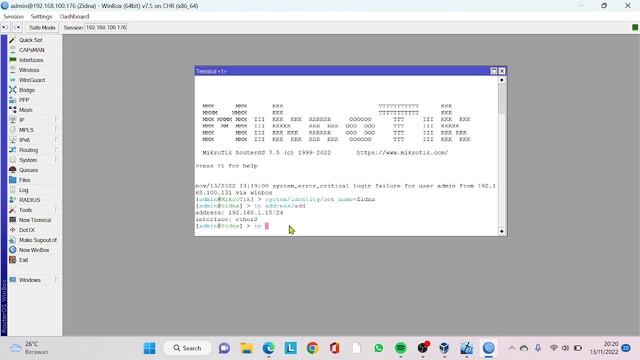The height and width of the screenshot is (360, 640).
Task: Close the Terminal window
Action: coord(502,71)
